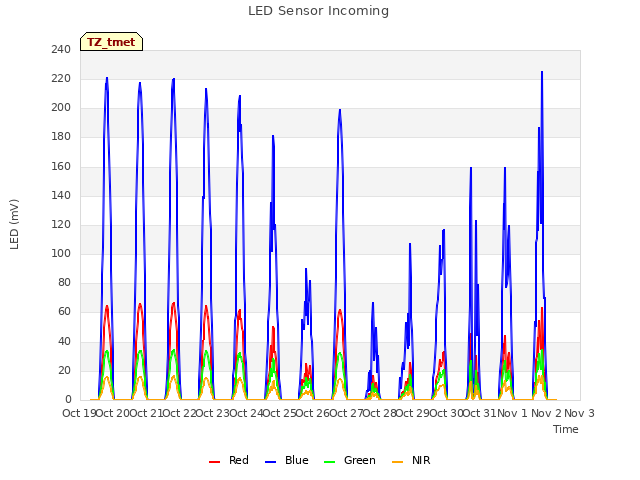The image size is (640, 480).
Task: Click the 100 y-axis tick label
Action: coord(61,253)
